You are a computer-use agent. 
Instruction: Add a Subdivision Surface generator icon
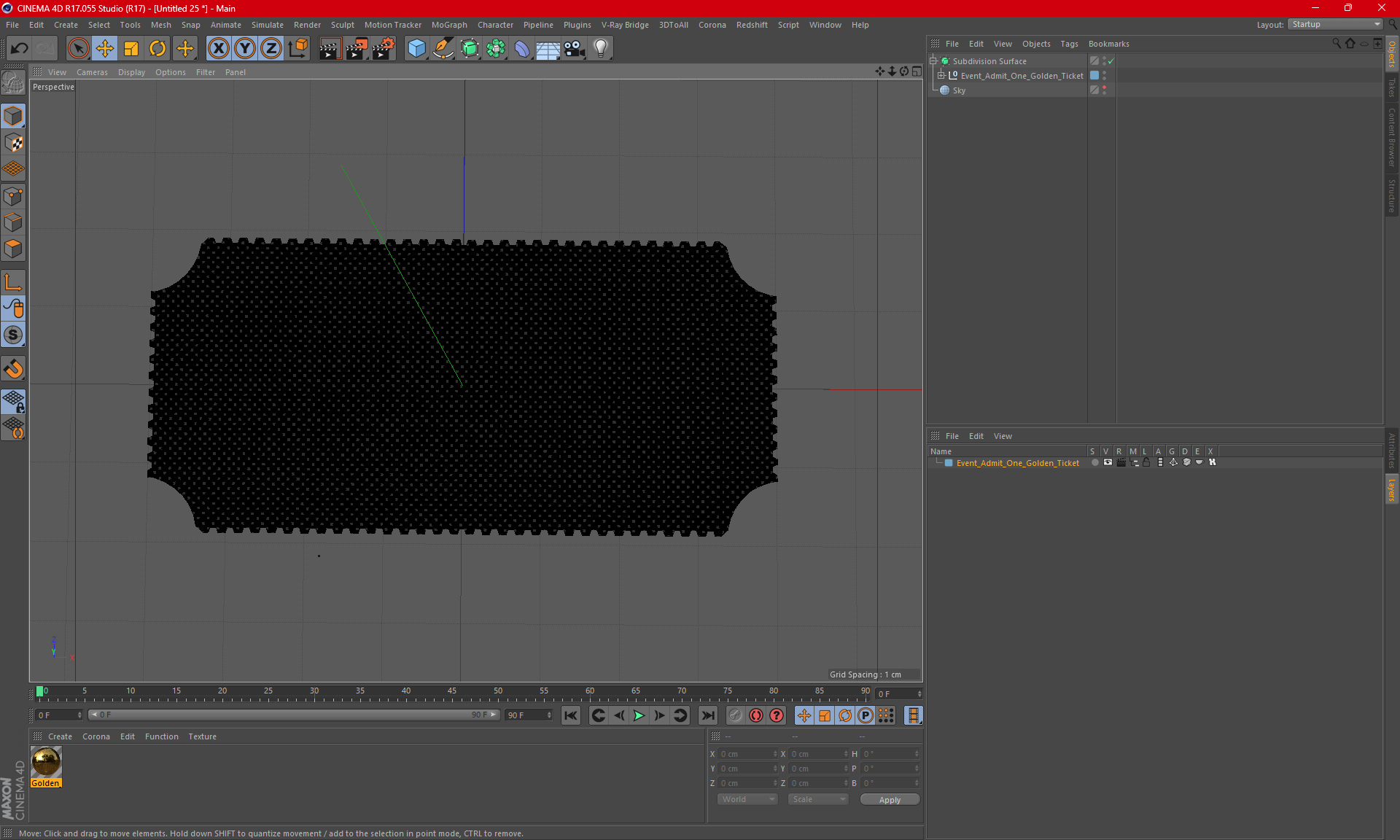(x=470, y=49)
